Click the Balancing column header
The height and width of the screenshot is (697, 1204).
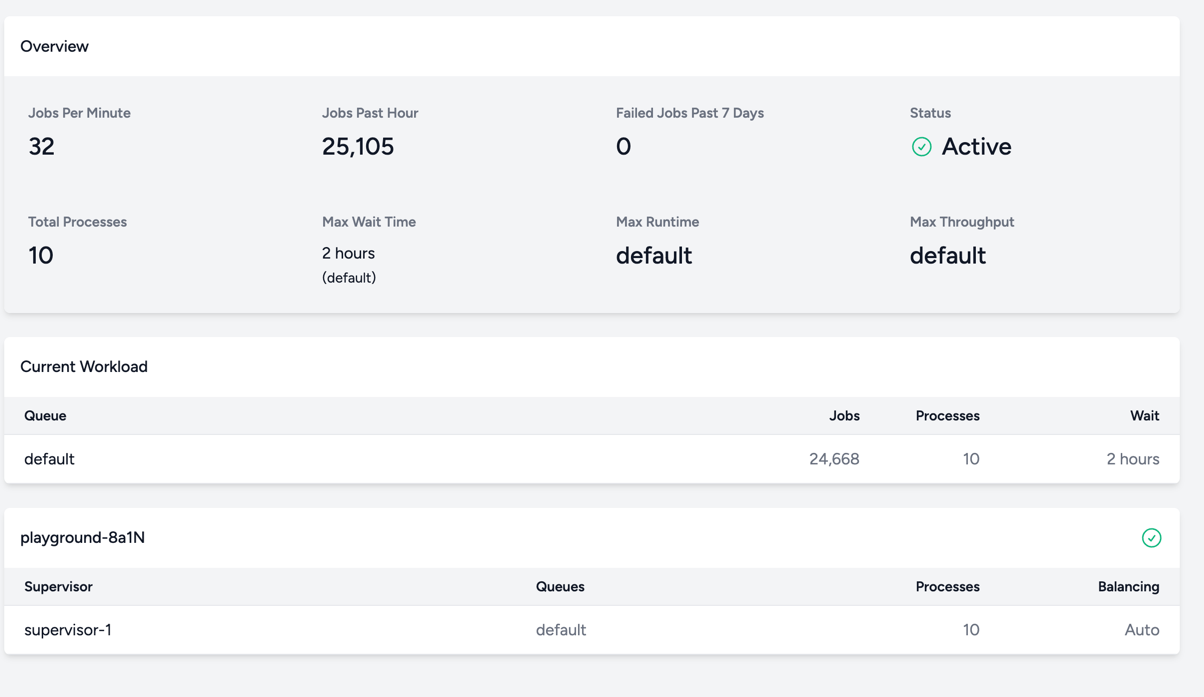coord(1128,587)
